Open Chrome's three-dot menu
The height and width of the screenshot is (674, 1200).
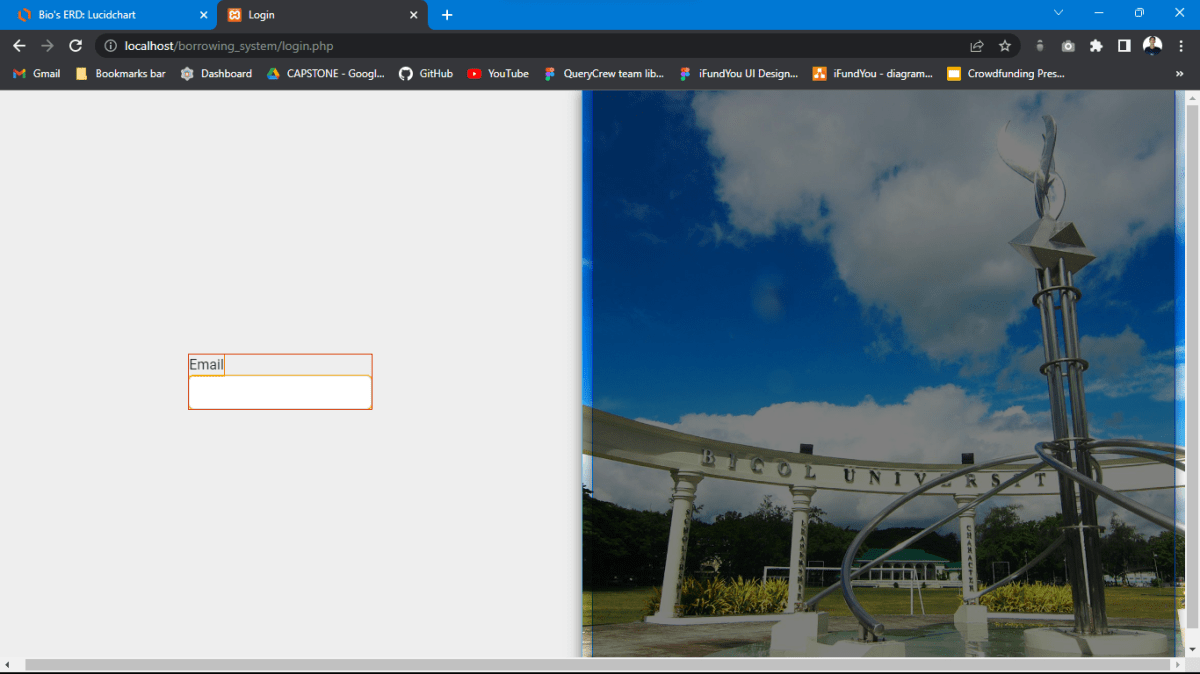[x=1181, y=46]
